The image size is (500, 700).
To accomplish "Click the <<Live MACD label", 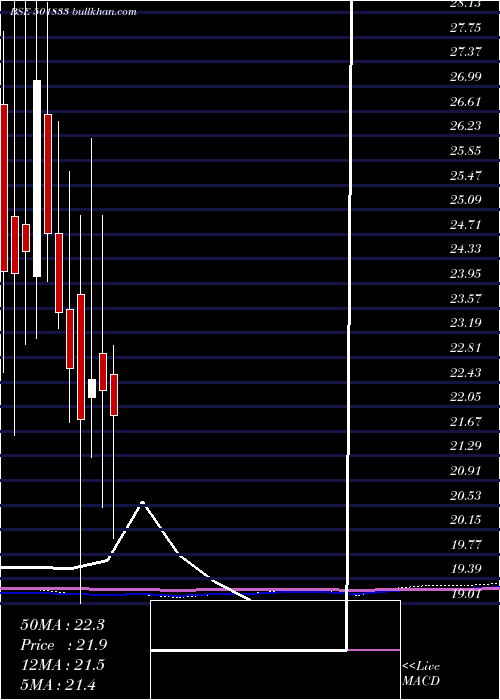I will [421, 674].
